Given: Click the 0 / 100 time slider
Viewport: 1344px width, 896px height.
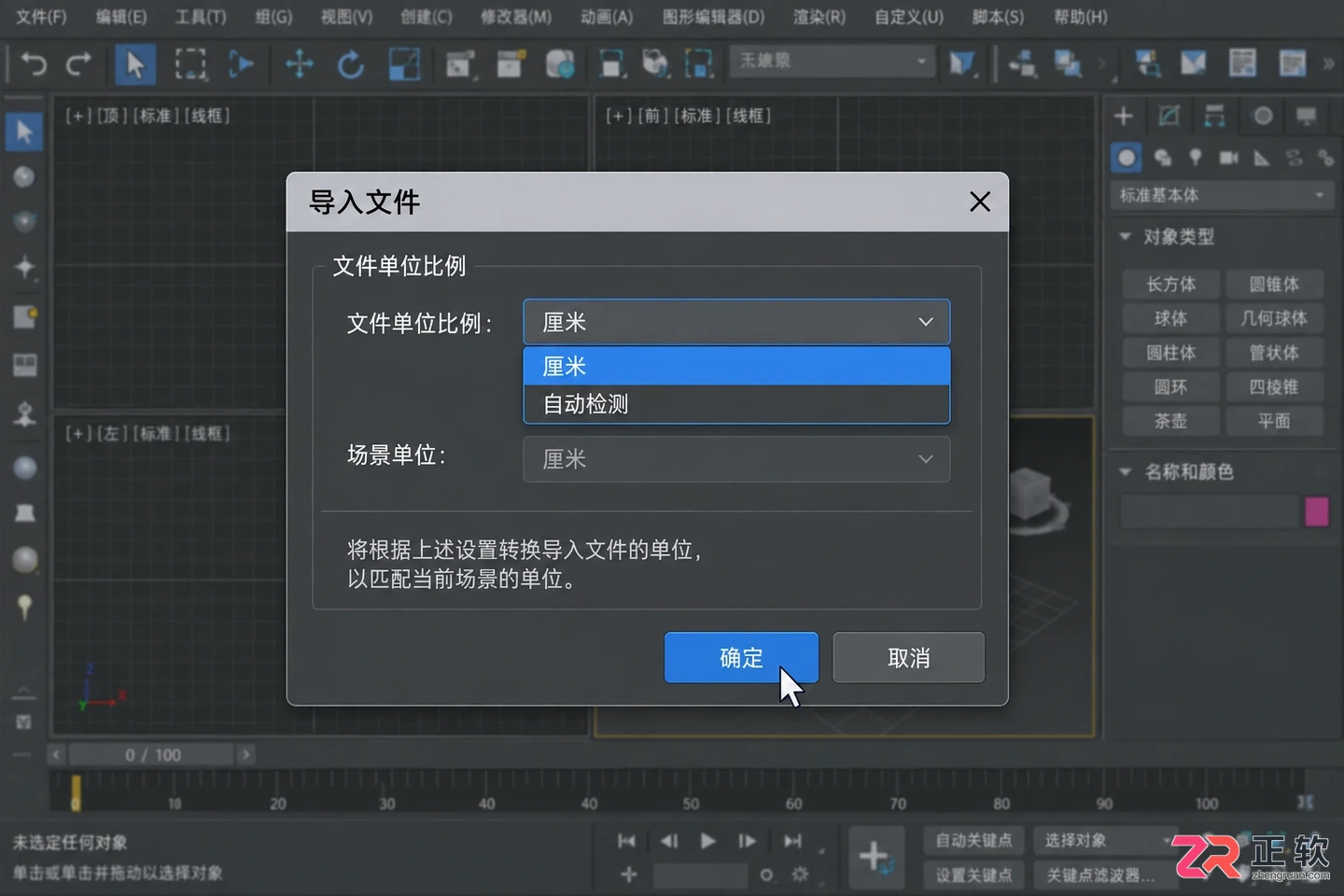Looking at the screenshot, I should pyautogui.click(x=152, y=754).
